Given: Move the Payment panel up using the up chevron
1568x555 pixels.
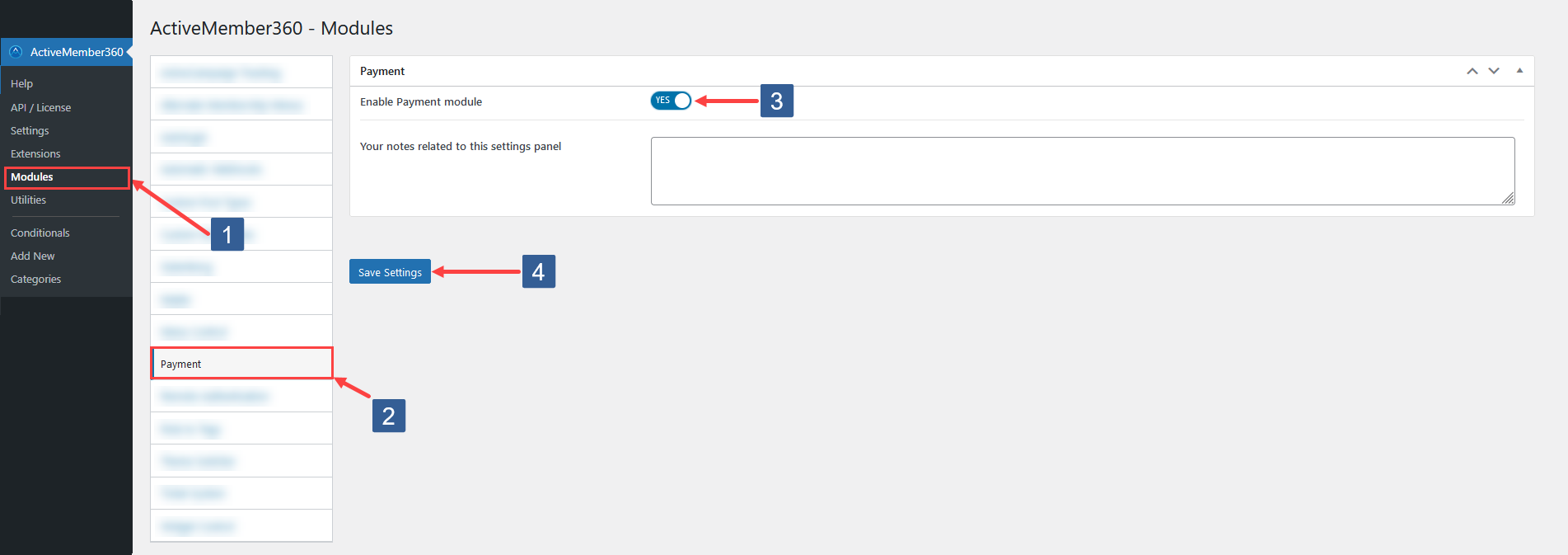Looking at the screenshot, I should click(1472, 71).
